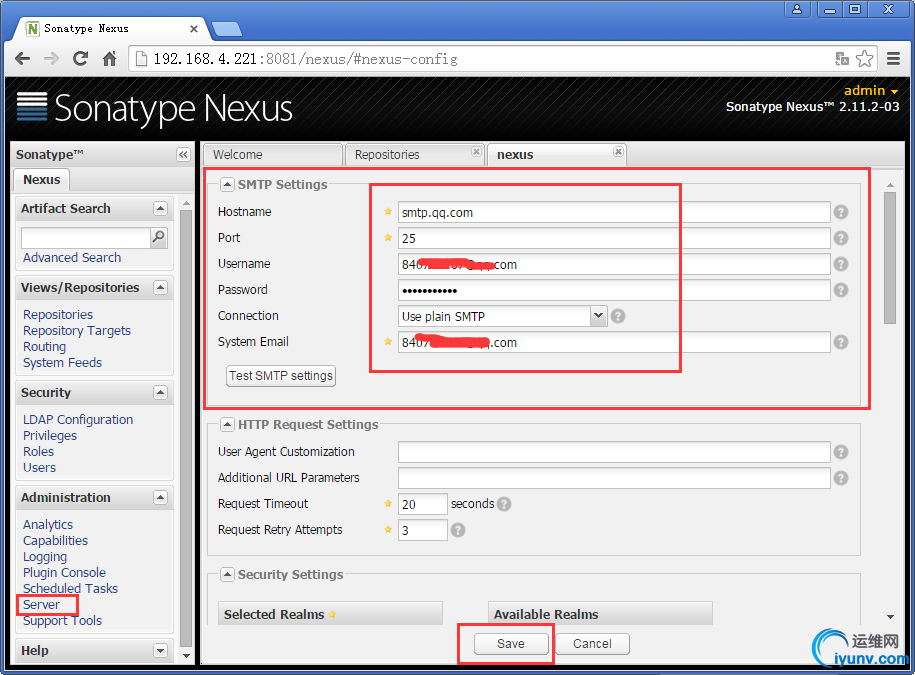Image resolution: width=915 pixels, height=675 pixels.
Task: Open the Routing link
Action: click(x=44, y=347)
